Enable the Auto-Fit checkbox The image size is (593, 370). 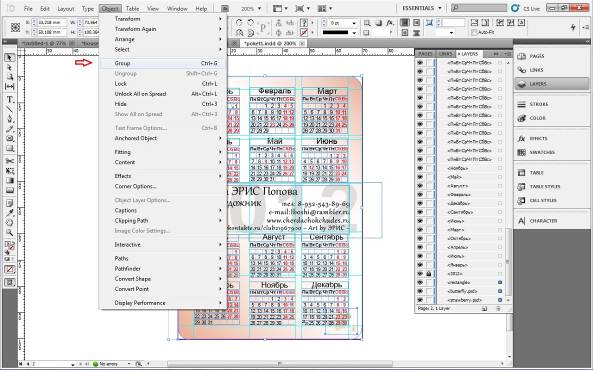(474, 33)
